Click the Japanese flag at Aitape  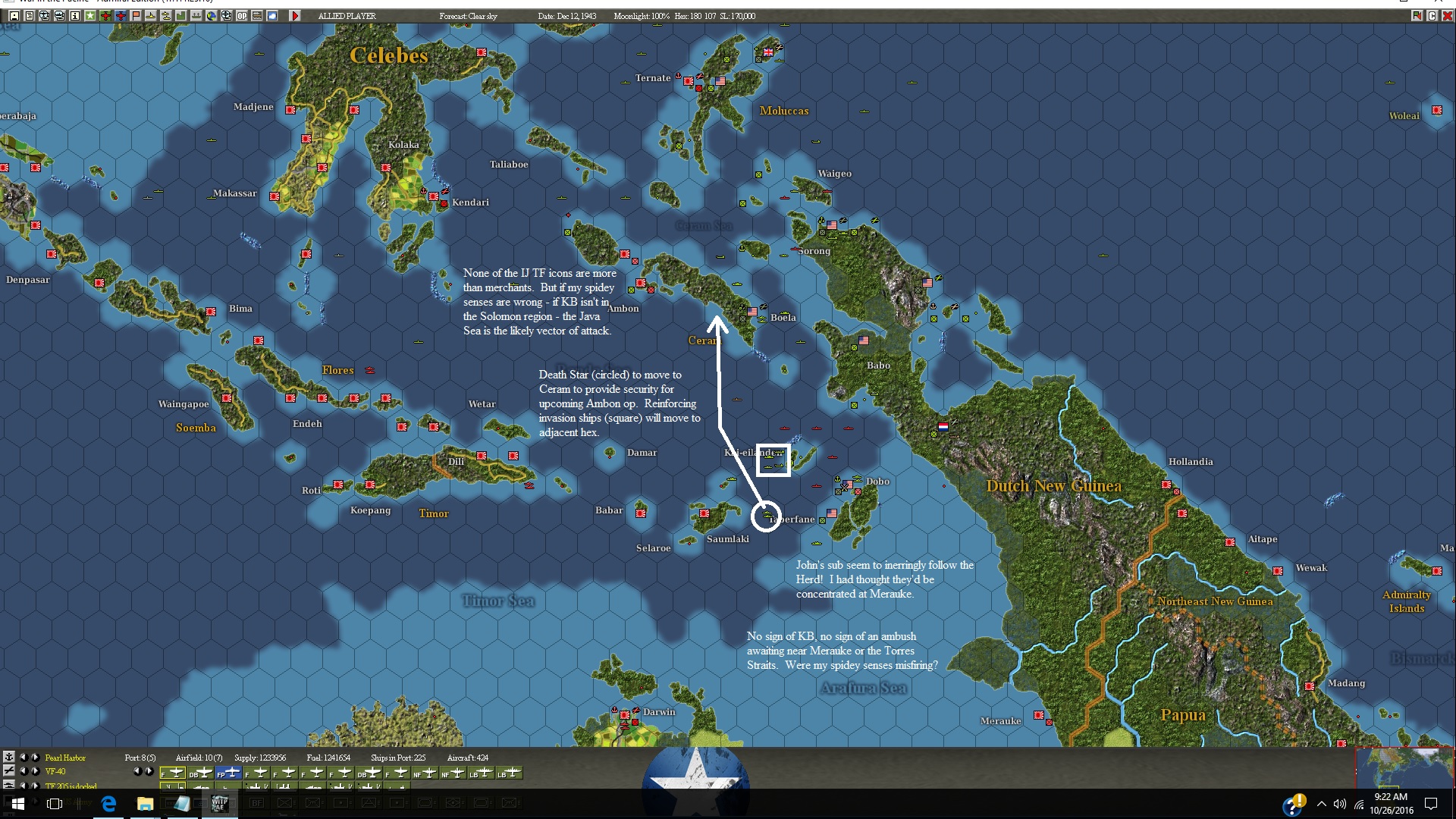tap(1230, 542)
